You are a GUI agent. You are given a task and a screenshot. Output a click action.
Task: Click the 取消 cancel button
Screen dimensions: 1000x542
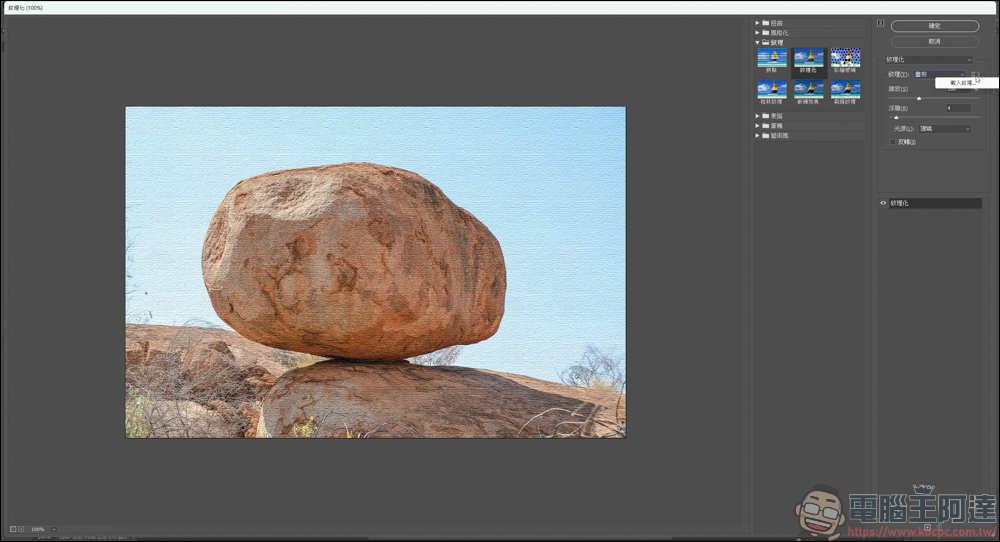pos(934,41)
